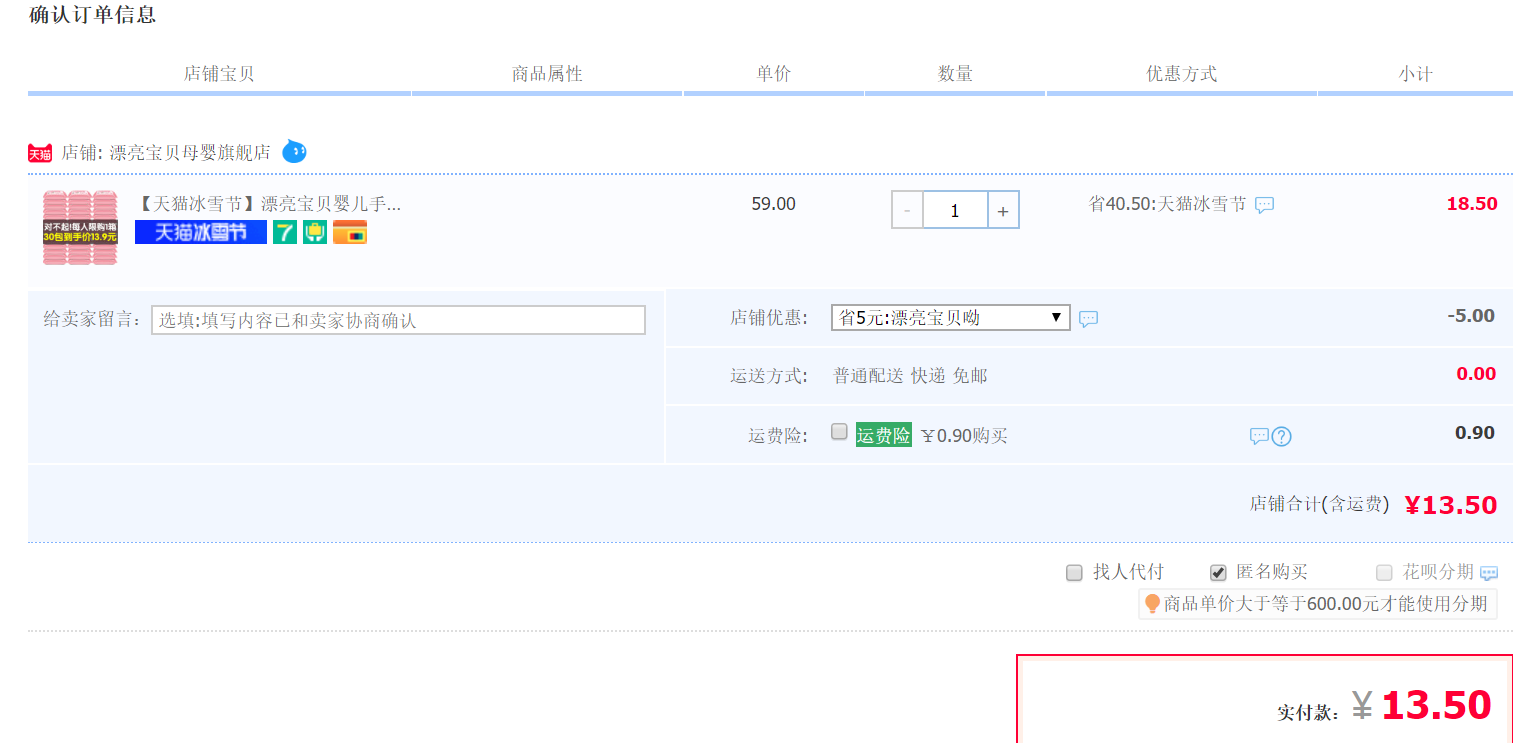Open the 漂亮宝贝婴儿手 product title link
The image size is (1529, 743).
click(x=267, y=204)
